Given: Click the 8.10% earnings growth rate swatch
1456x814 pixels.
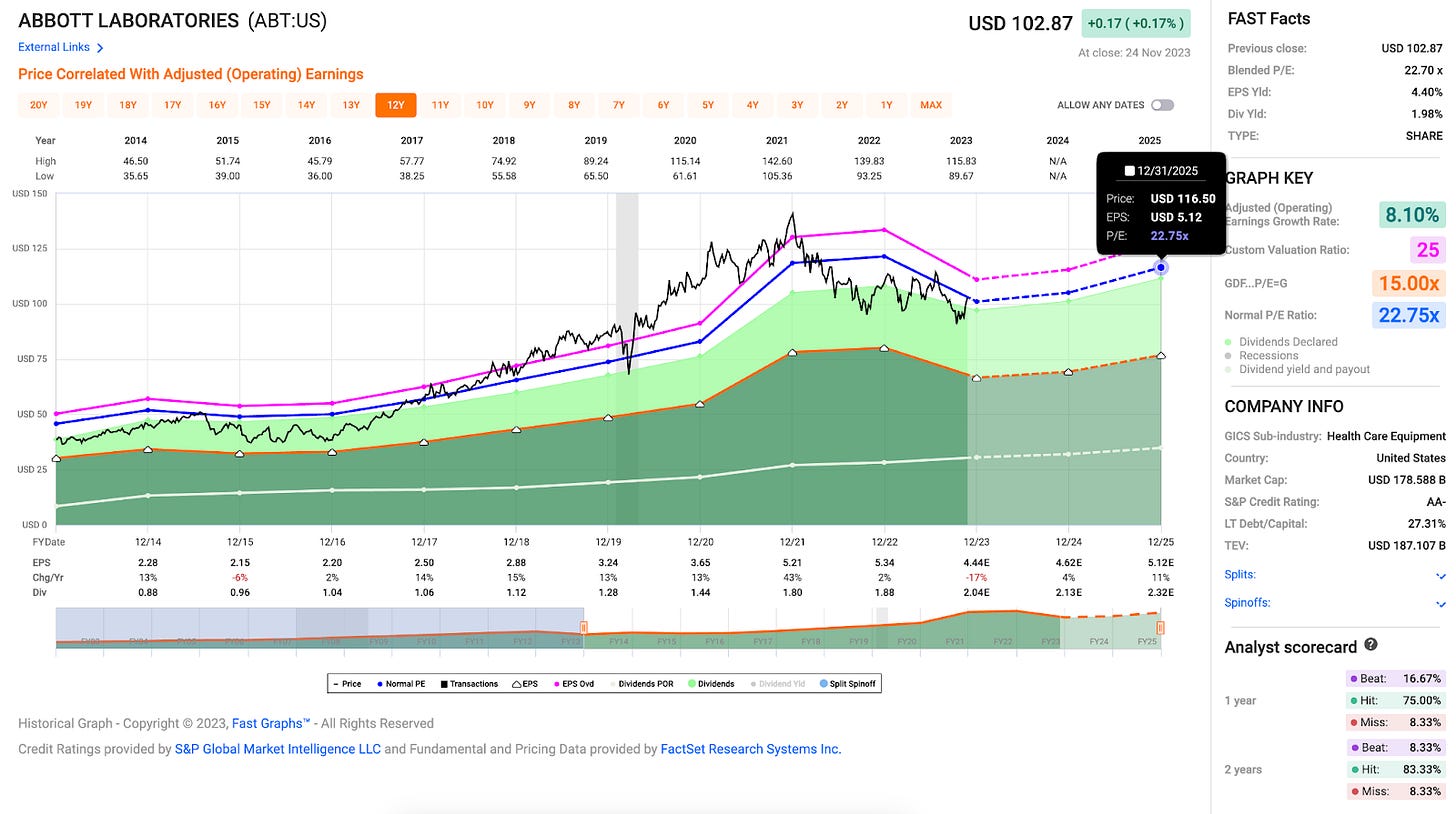Looking at the screenshot, I should click(x=1412, y=214).
